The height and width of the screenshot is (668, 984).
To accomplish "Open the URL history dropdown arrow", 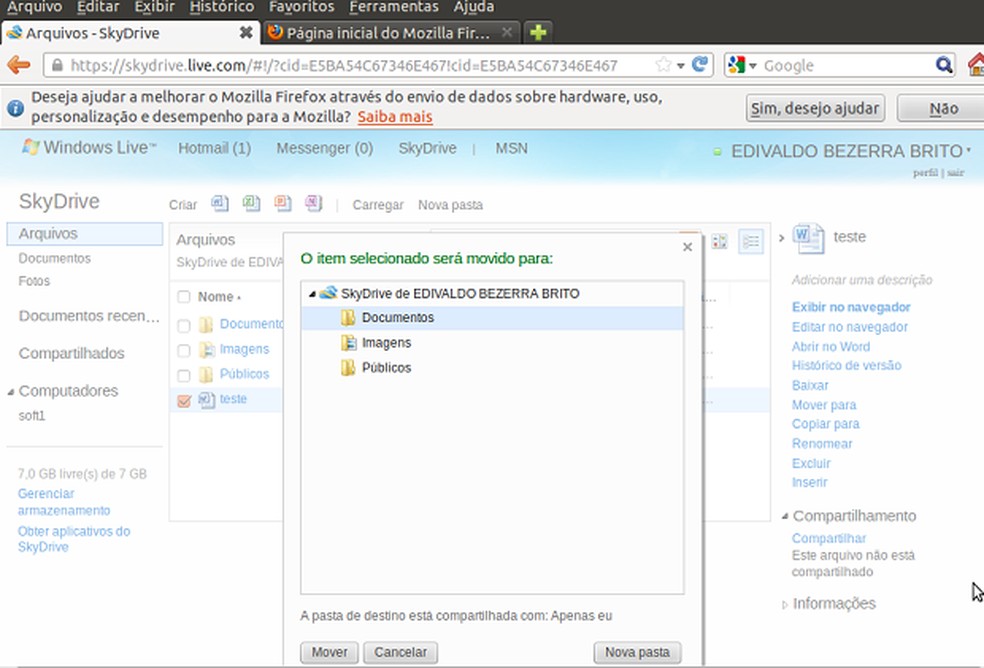I will pyautogui.click(x=681, y=65).
